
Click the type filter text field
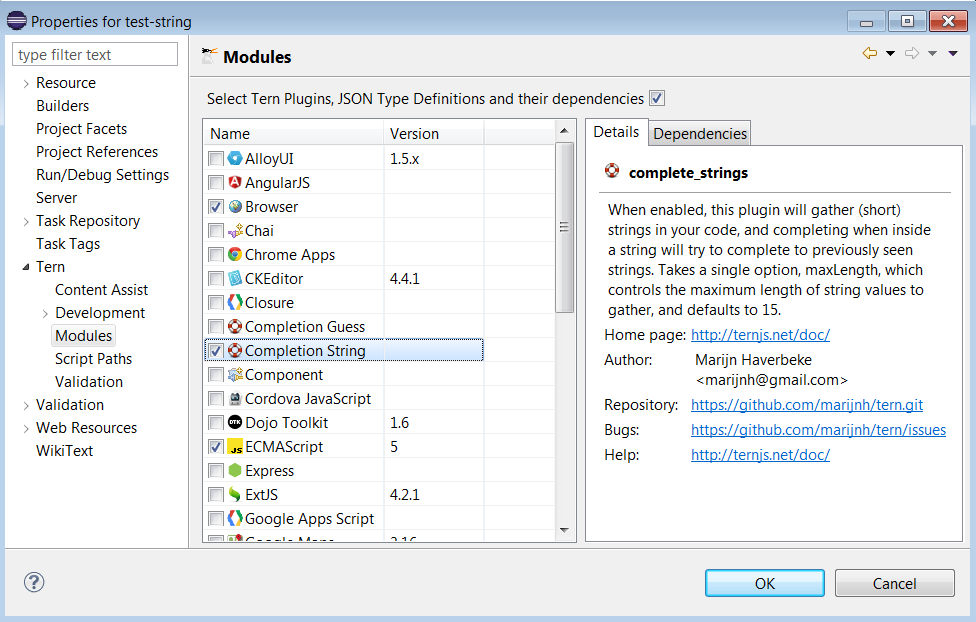click(96, 55)
